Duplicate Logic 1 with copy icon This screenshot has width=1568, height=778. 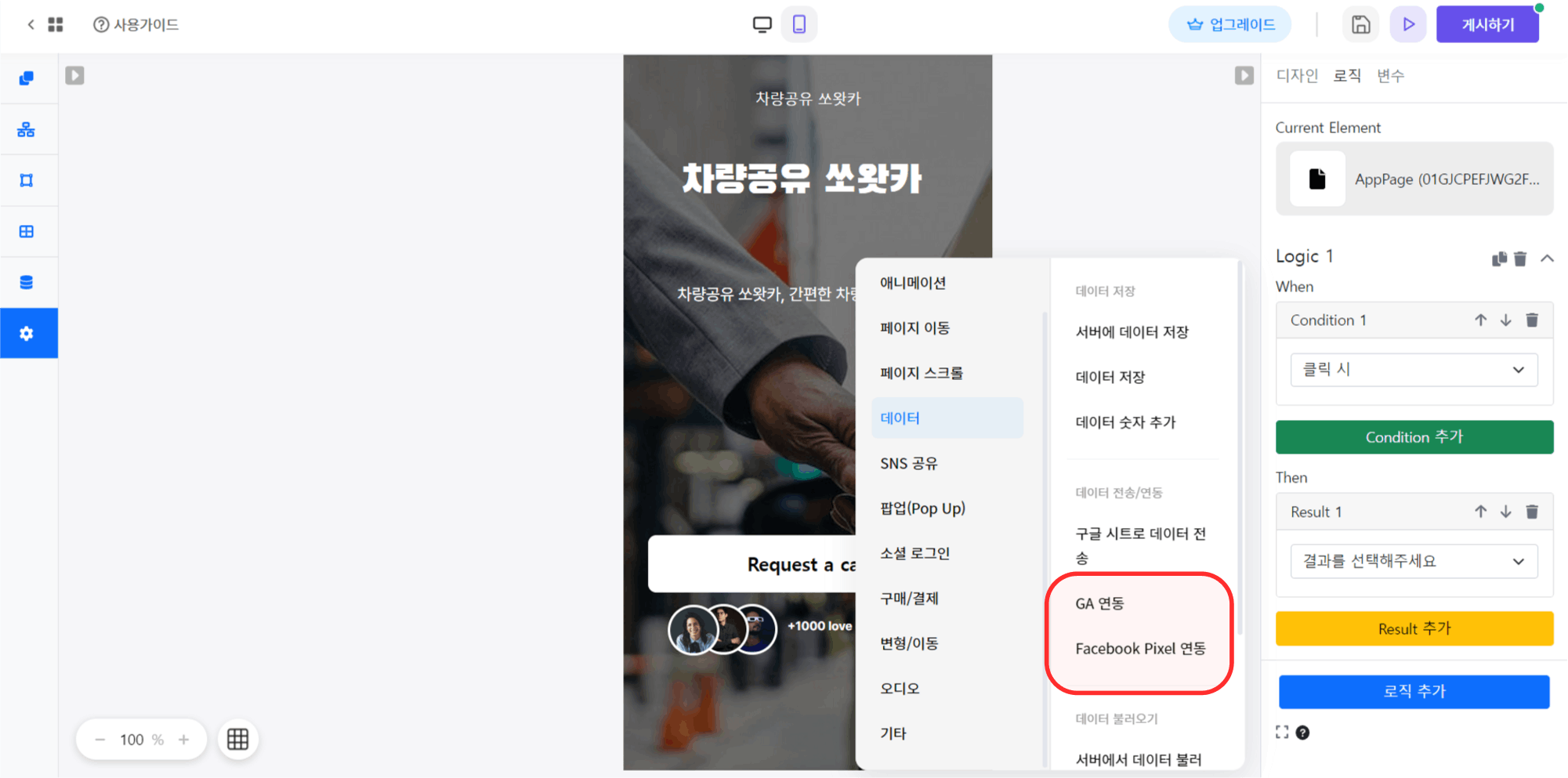point(1499,259)
